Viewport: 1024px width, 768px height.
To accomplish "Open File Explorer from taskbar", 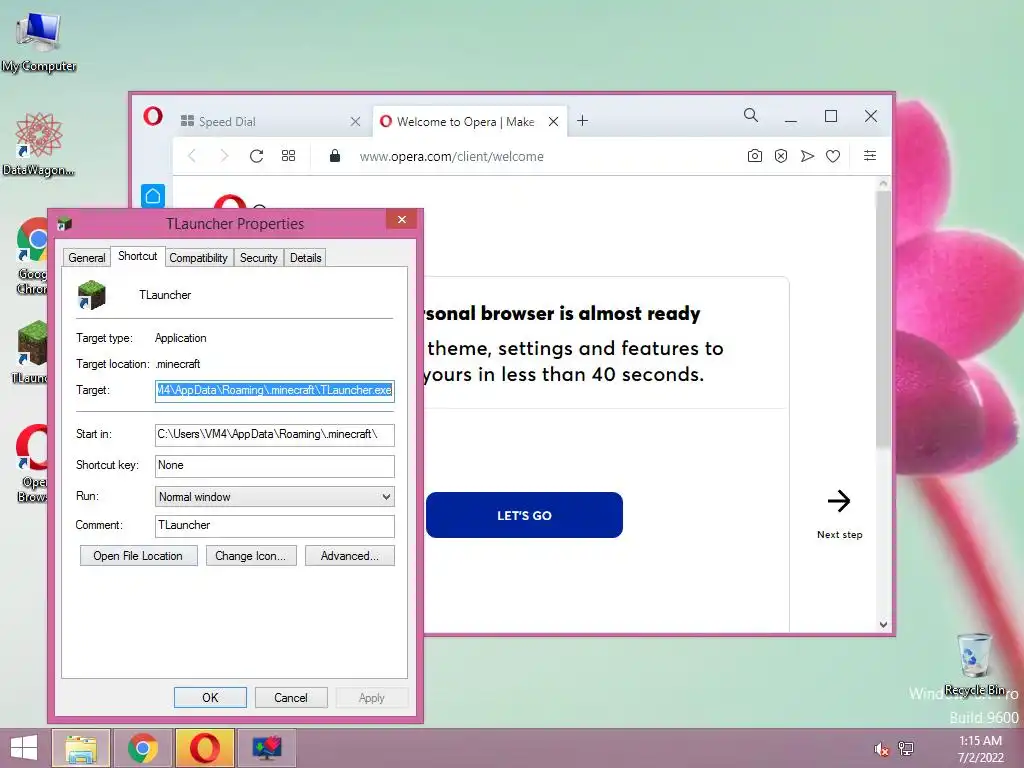I will pyautogui.click(x=81, y=748).
